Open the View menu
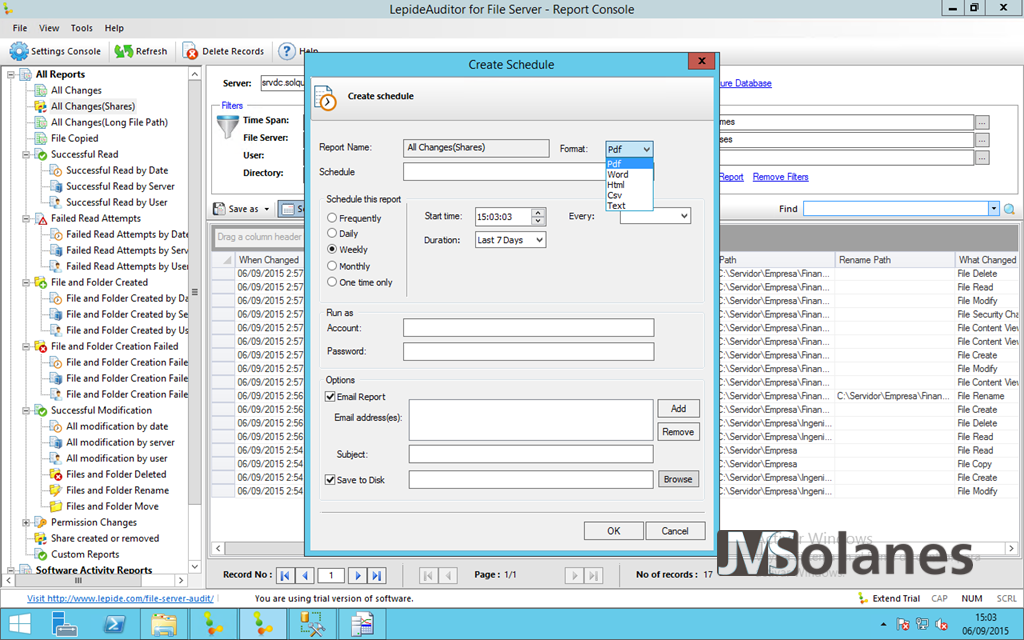This screenshot has width=1024, height=640. (x=49, y=28)
